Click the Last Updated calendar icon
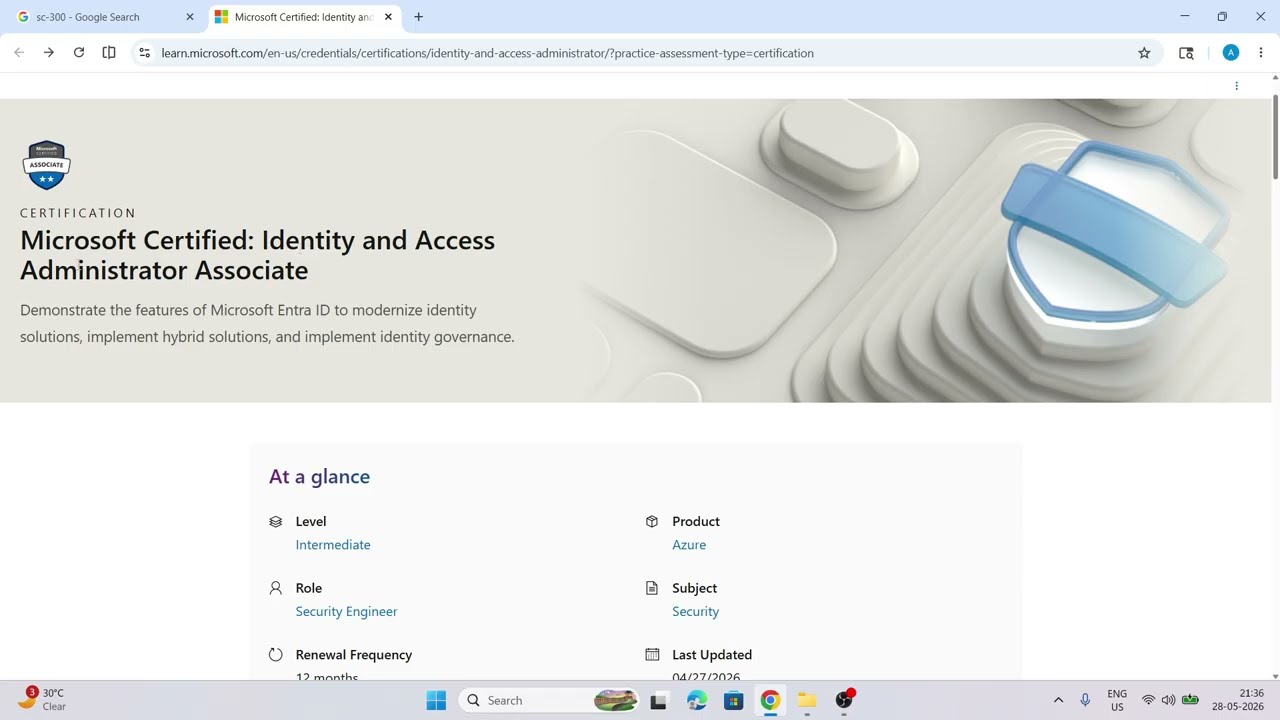1280x720 pixels. coord(652,654)
